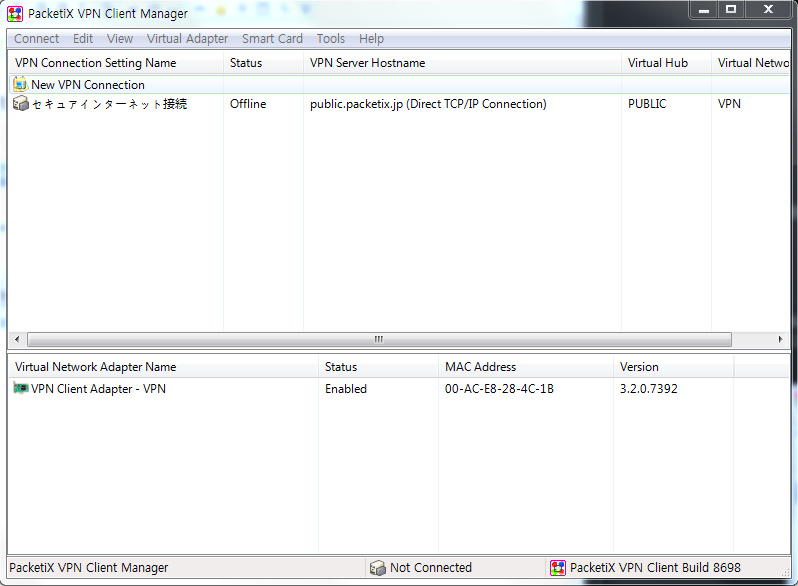Click the Virtual Network column header
The width and height of the screenshot is (798, 586).
coord(751,63)
